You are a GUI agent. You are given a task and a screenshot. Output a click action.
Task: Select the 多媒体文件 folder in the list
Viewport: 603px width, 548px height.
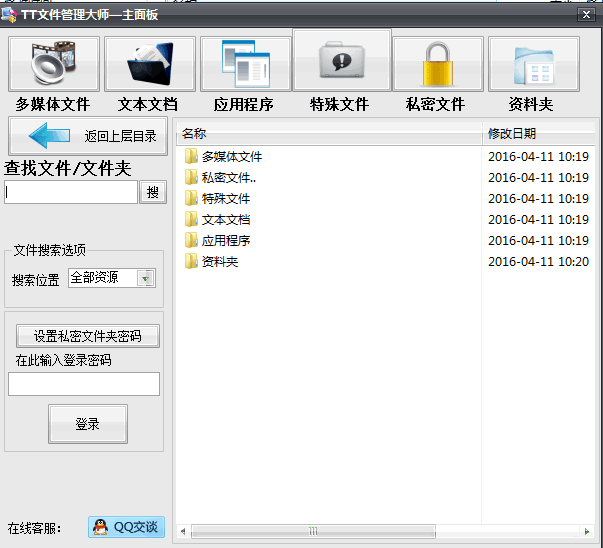[223, 157]
